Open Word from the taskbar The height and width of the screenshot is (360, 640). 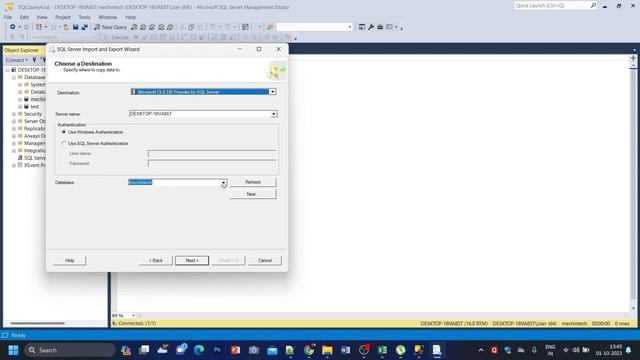coord(345,350)
